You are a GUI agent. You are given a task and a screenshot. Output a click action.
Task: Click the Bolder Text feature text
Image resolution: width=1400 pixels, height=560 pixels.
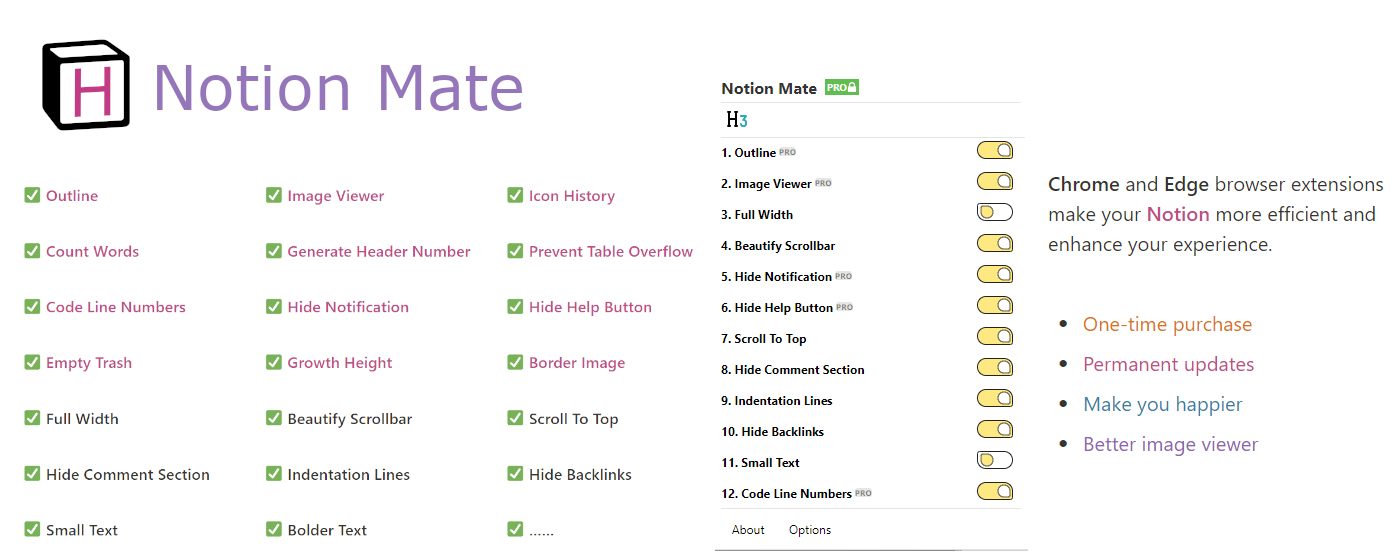pos(327,530)
